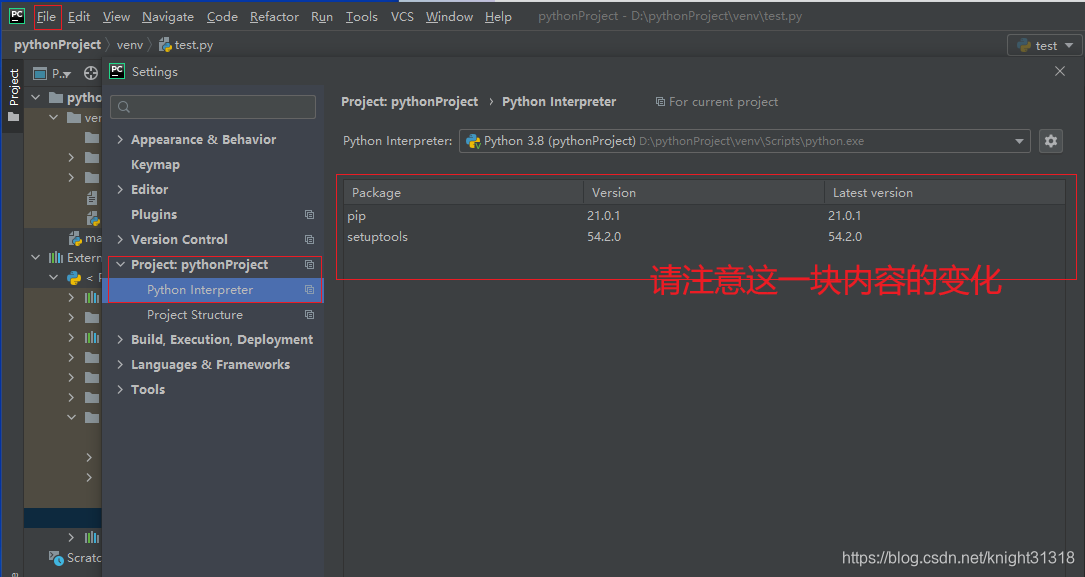Click project-level icon beside Version Control
Image resolution: width=1085 pixels, height=577 pixels.
tap(309, 239)
